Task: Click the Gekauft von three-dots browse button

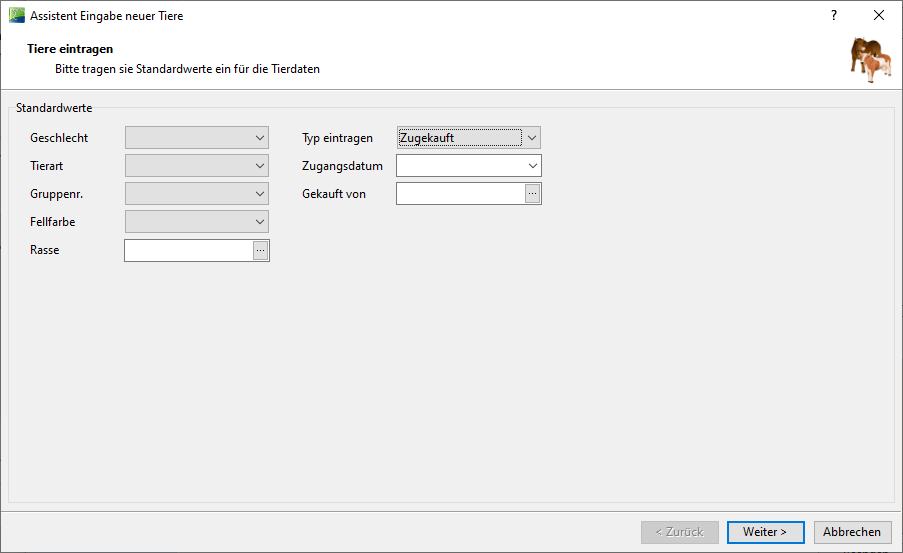Action: point(533,194)
